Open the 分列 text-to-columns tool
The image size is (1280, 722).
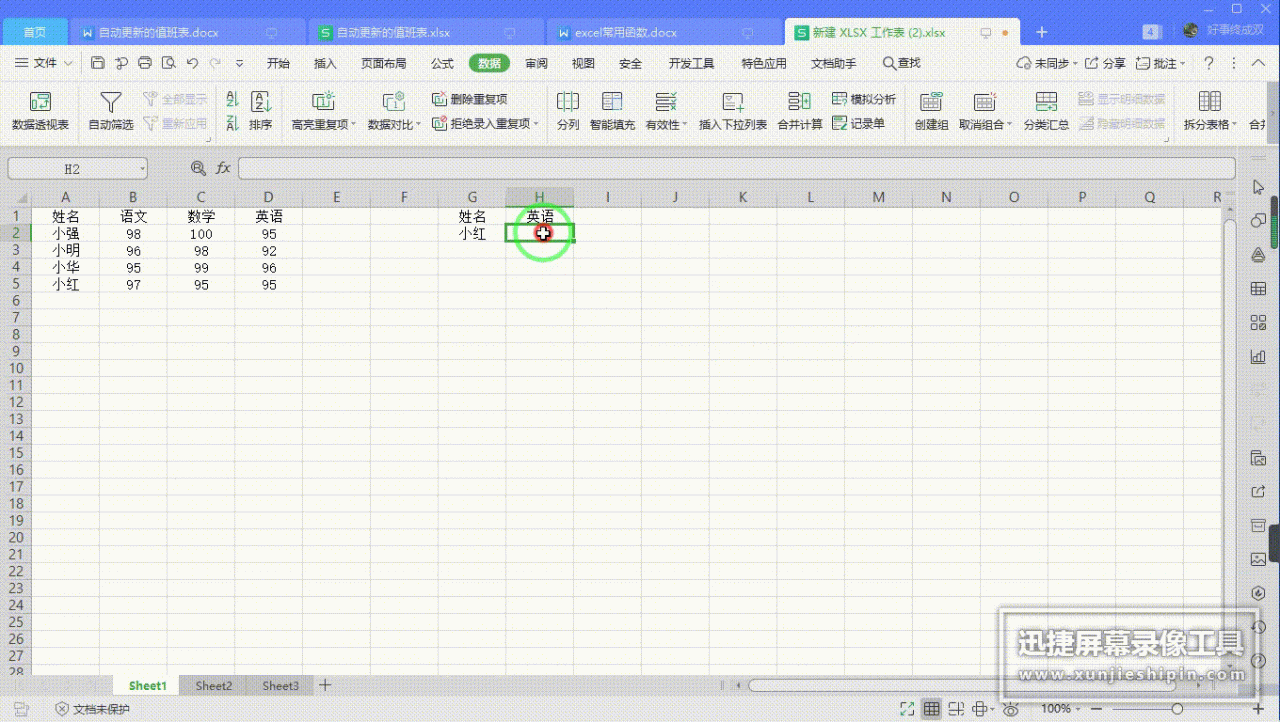click(x=568, y=111)
